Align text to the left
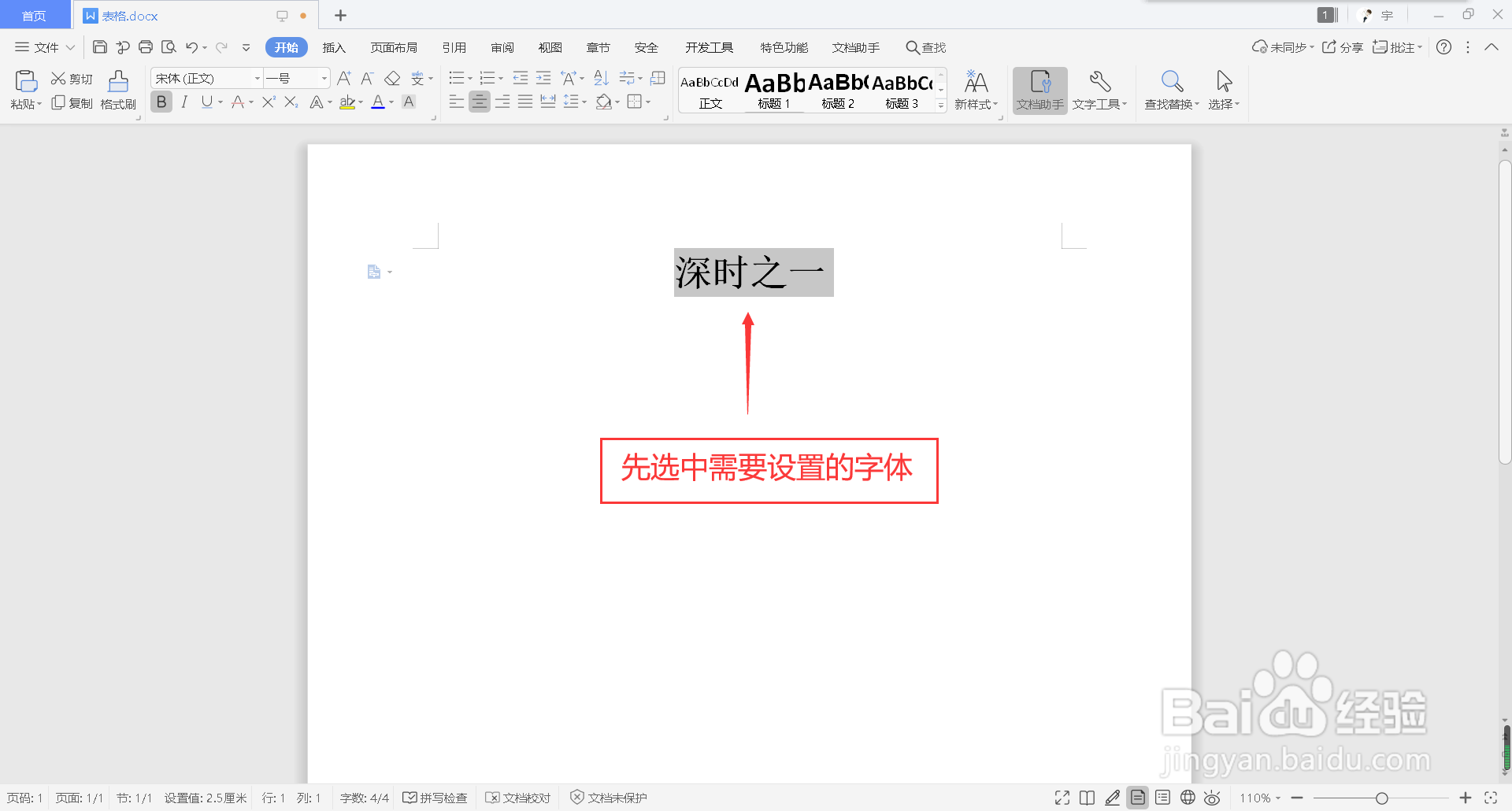Viewport: 1512px width, 811px height. [456, 102]
